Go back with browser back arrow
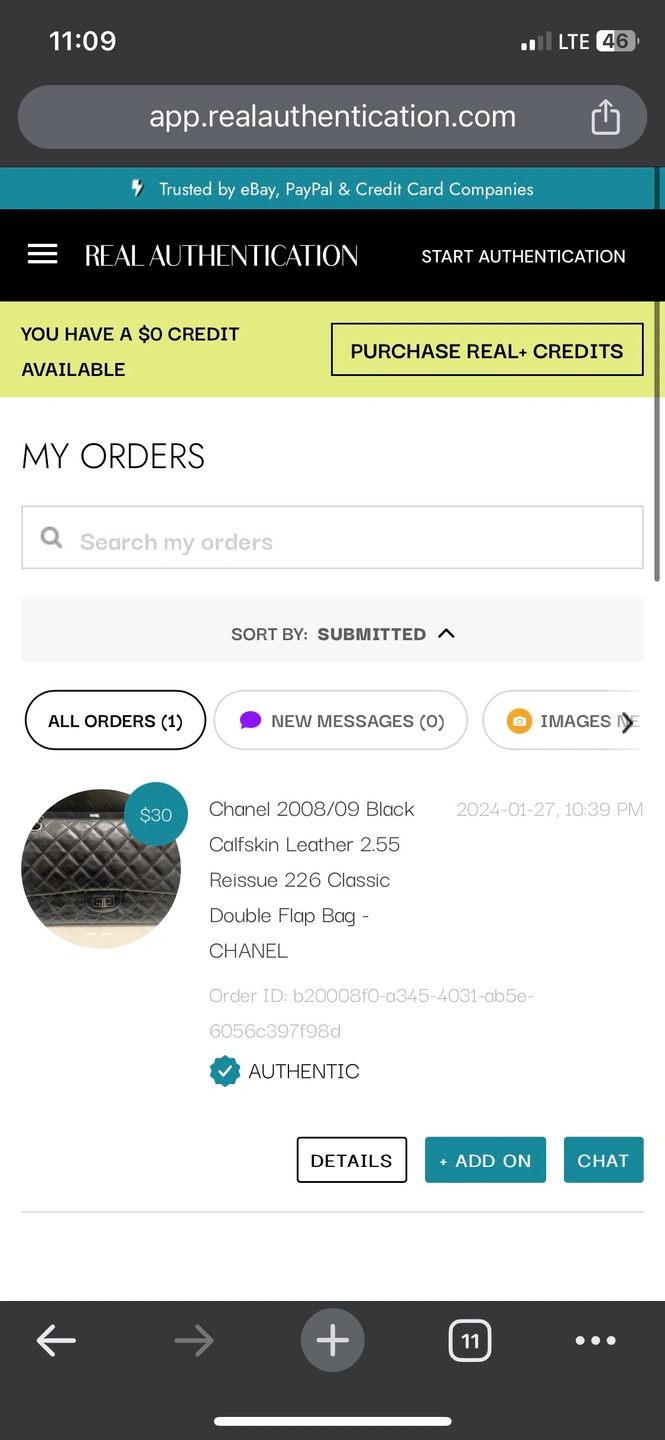The width and height of the screenshot is (665, 1440). tap(56, 1341)
